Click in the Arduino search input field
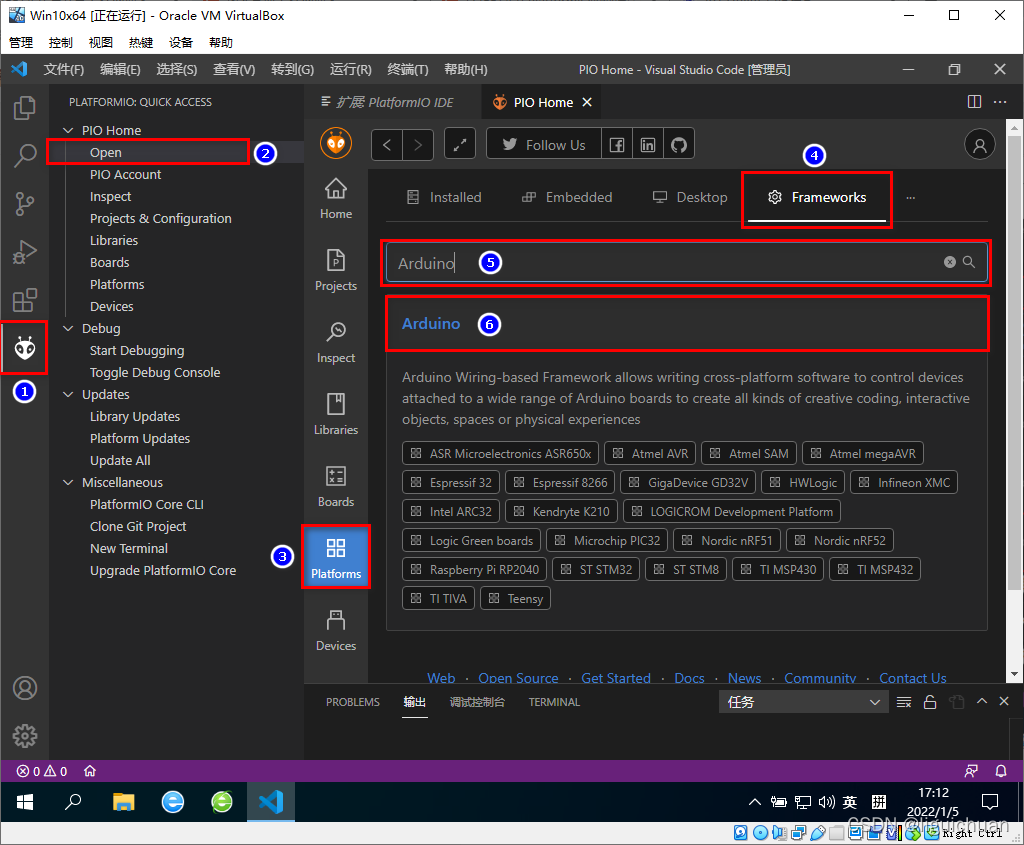This screenshot has width=1024, height=845. 686,263
